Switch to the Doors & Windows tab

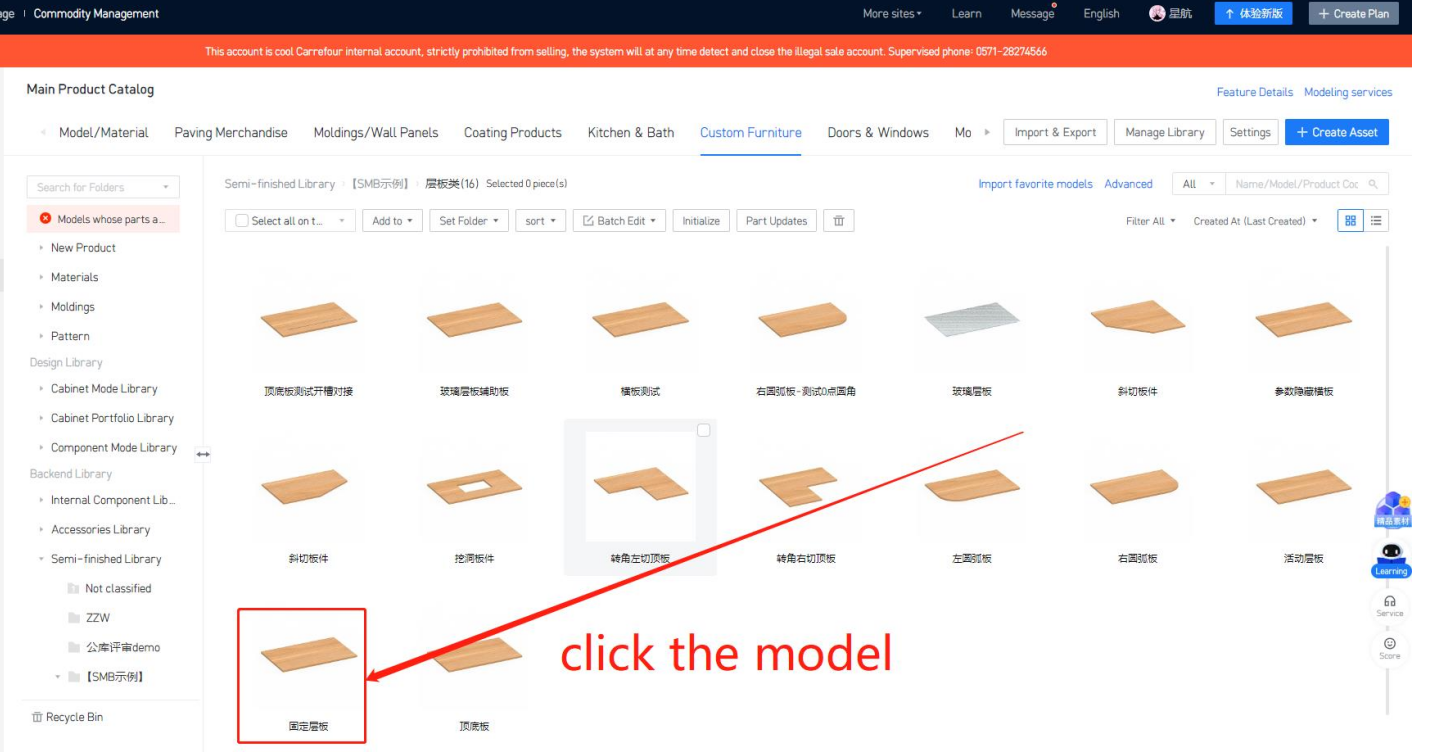click(x=878, y=132)
